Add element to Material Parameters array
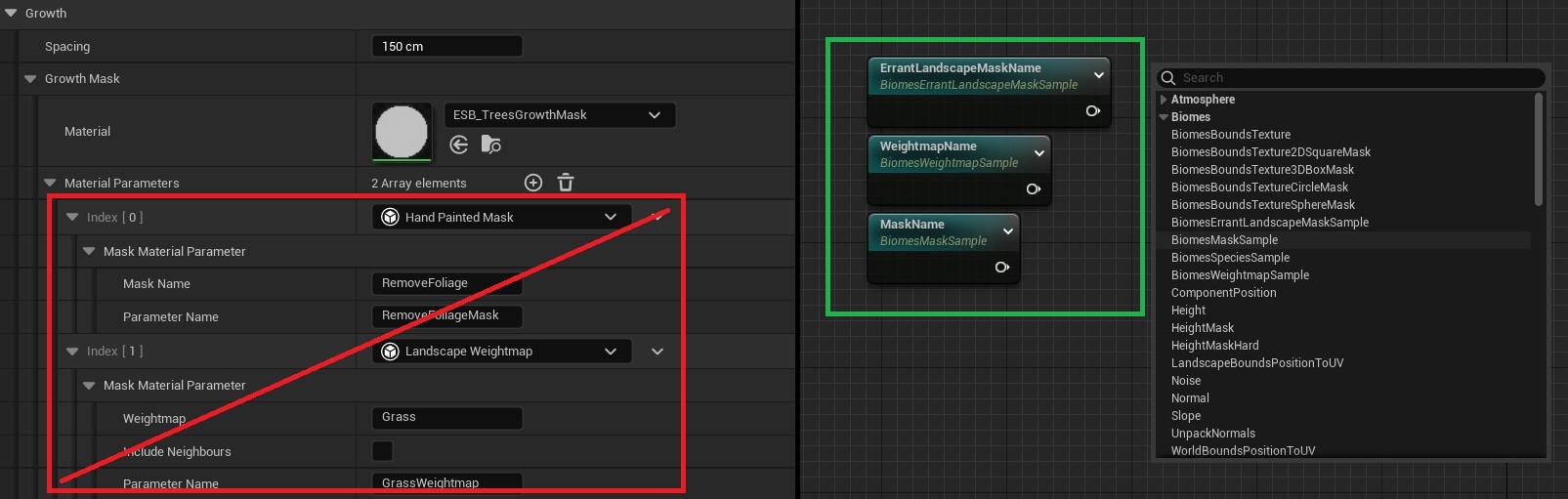Screen dimensions: 1568x499 [x=533, y=183]
